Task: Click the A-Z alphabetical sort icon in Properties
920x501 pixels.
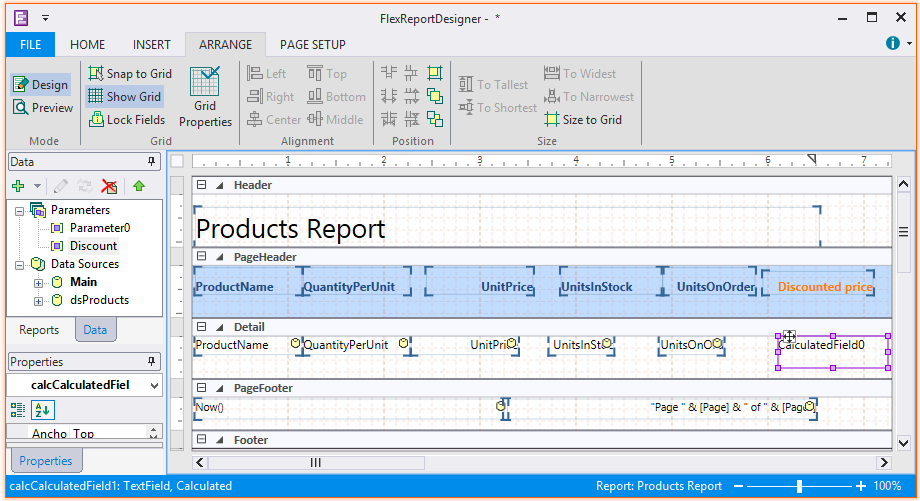Action: coord(43,409)
